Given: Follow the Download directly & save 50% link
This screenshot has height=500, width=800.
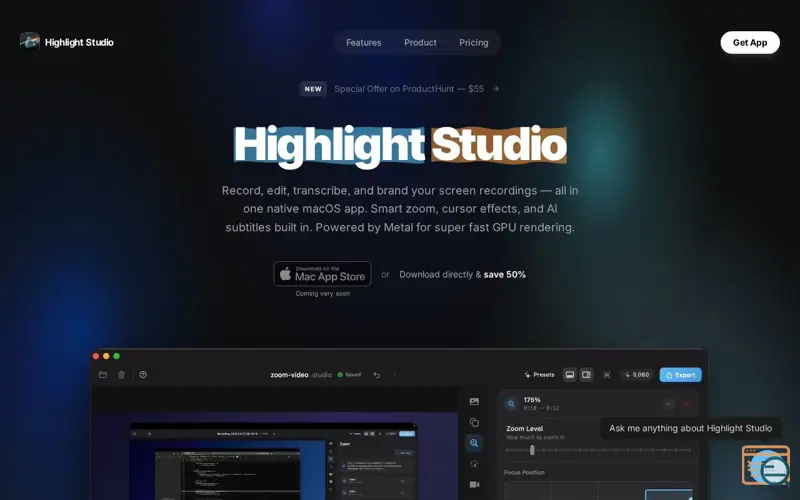Looking at the screenshot, I should [x=462, y=274].
